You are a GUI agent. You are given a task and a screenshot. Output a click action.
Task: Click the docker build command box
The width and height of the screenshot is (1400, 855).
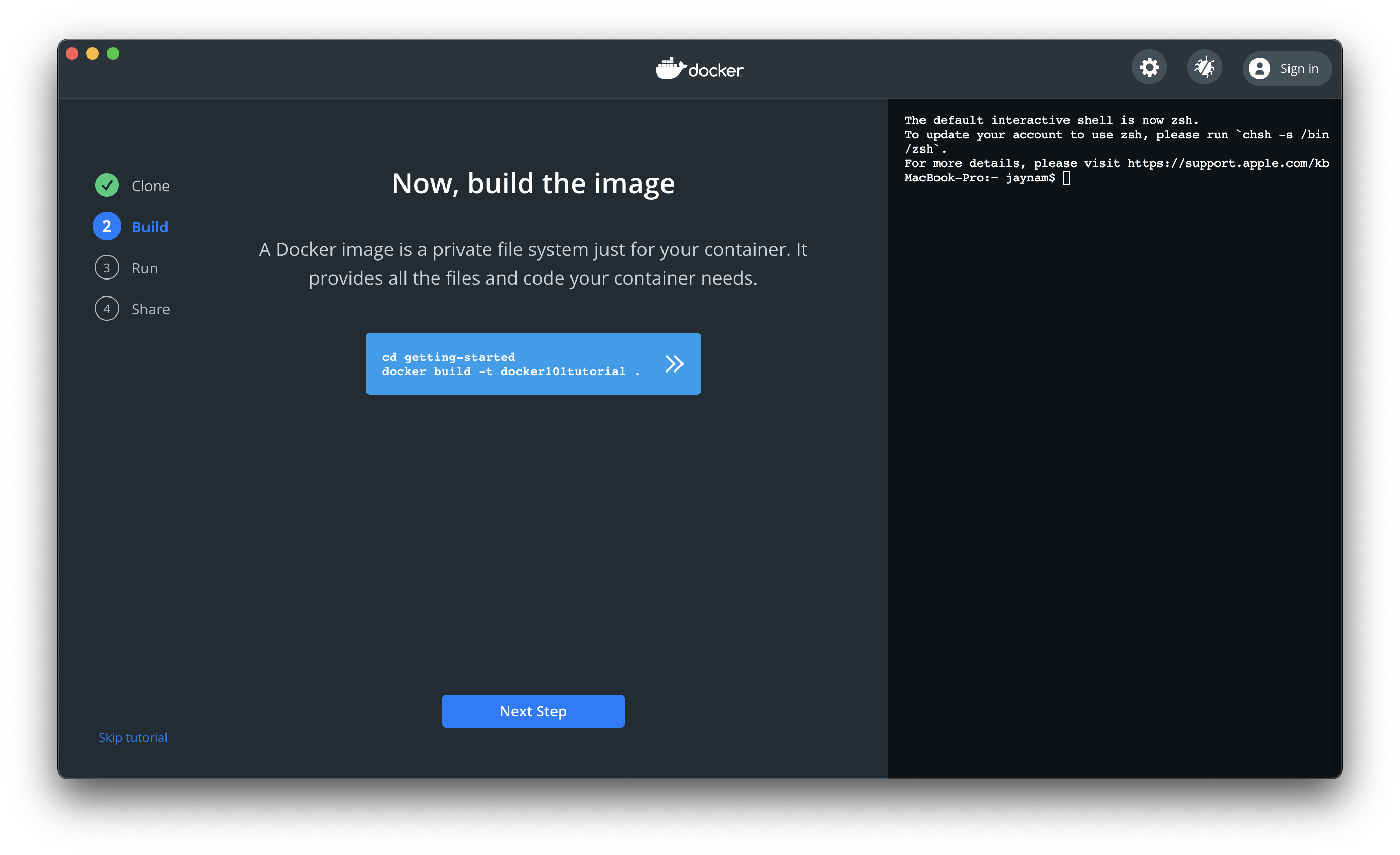click(x=511, y=364)
